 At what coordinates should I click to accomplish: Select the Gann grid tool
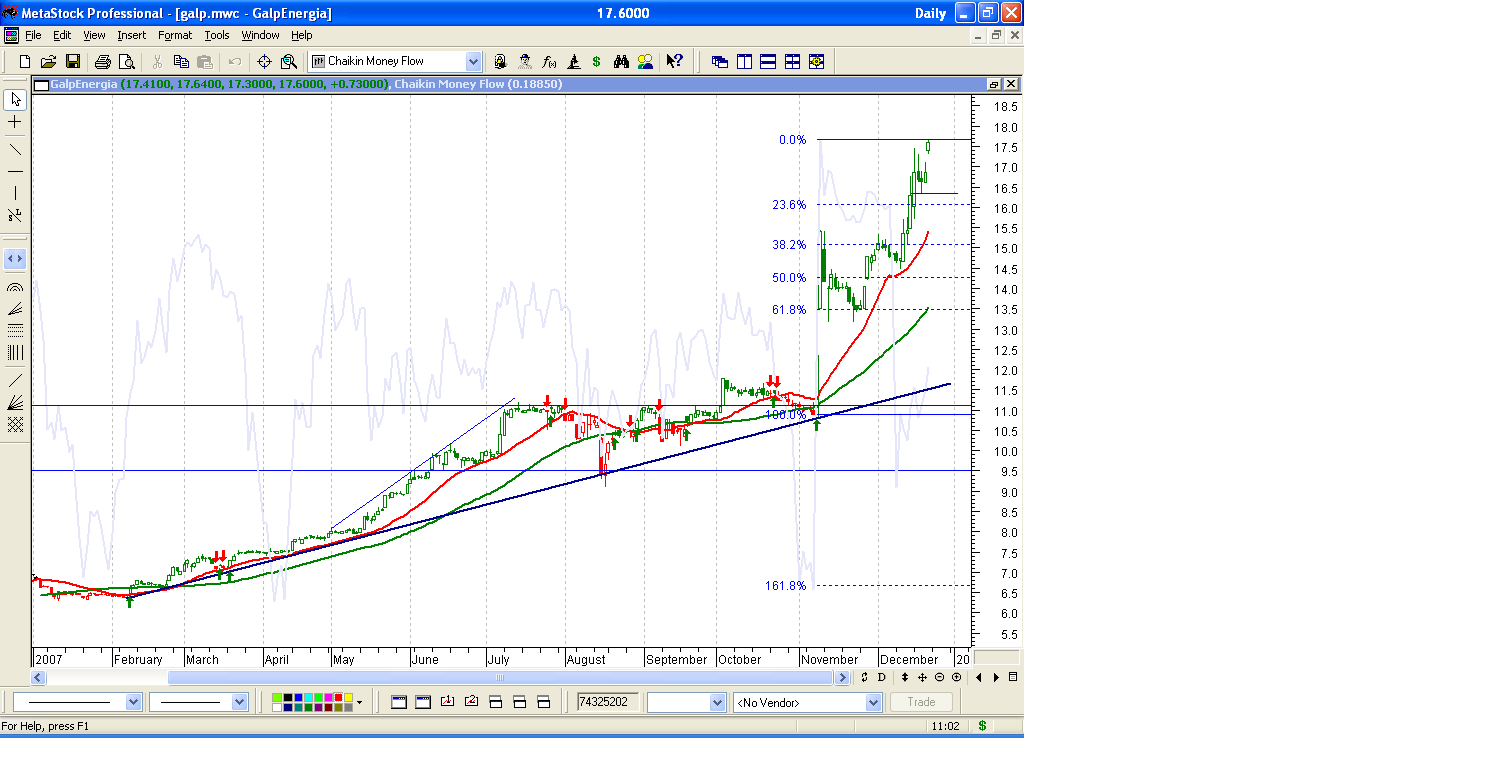click(15, 424)
